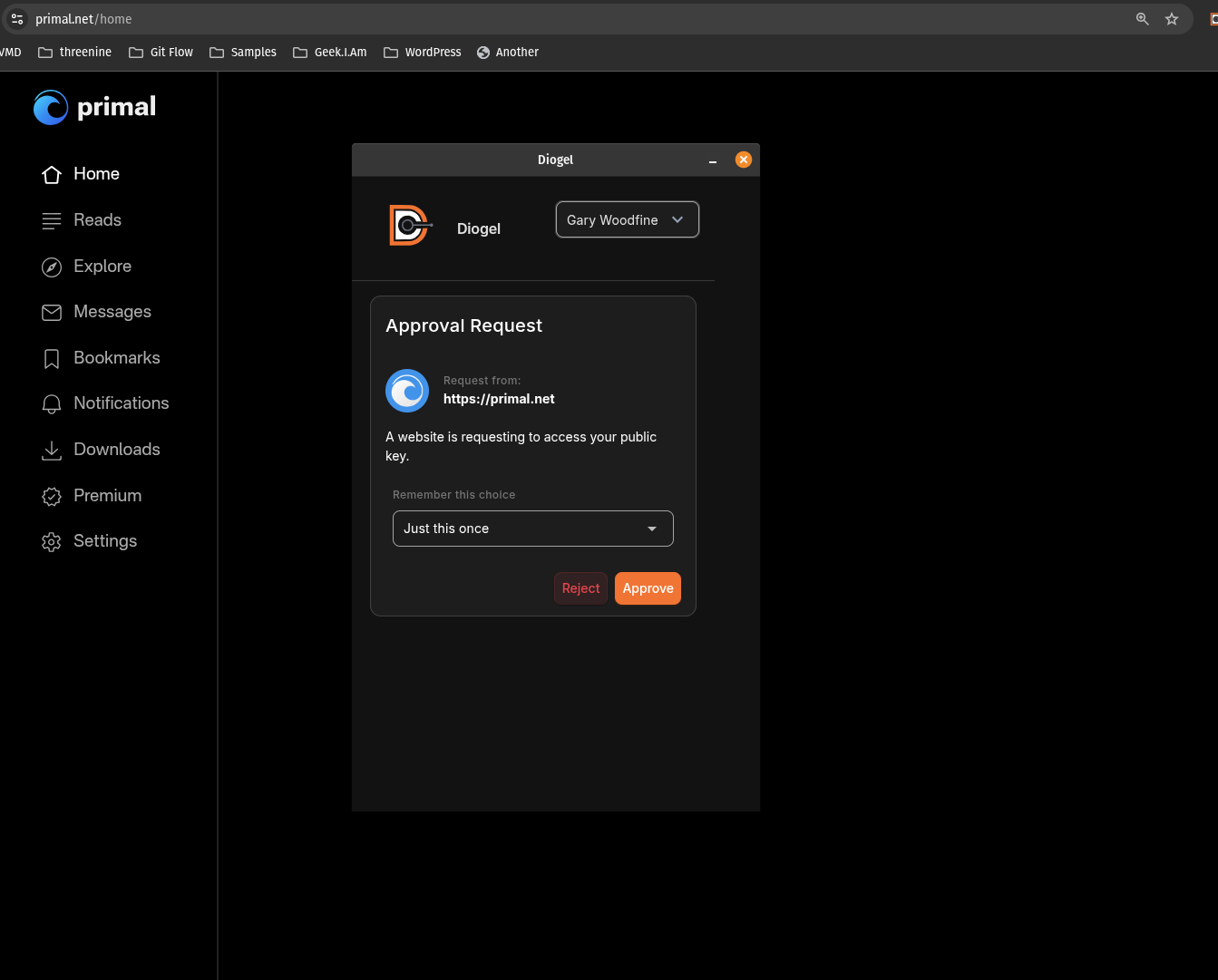Click the Downloads arrow icon
Screen dimensions: 1218x980
tap(52, 451)
